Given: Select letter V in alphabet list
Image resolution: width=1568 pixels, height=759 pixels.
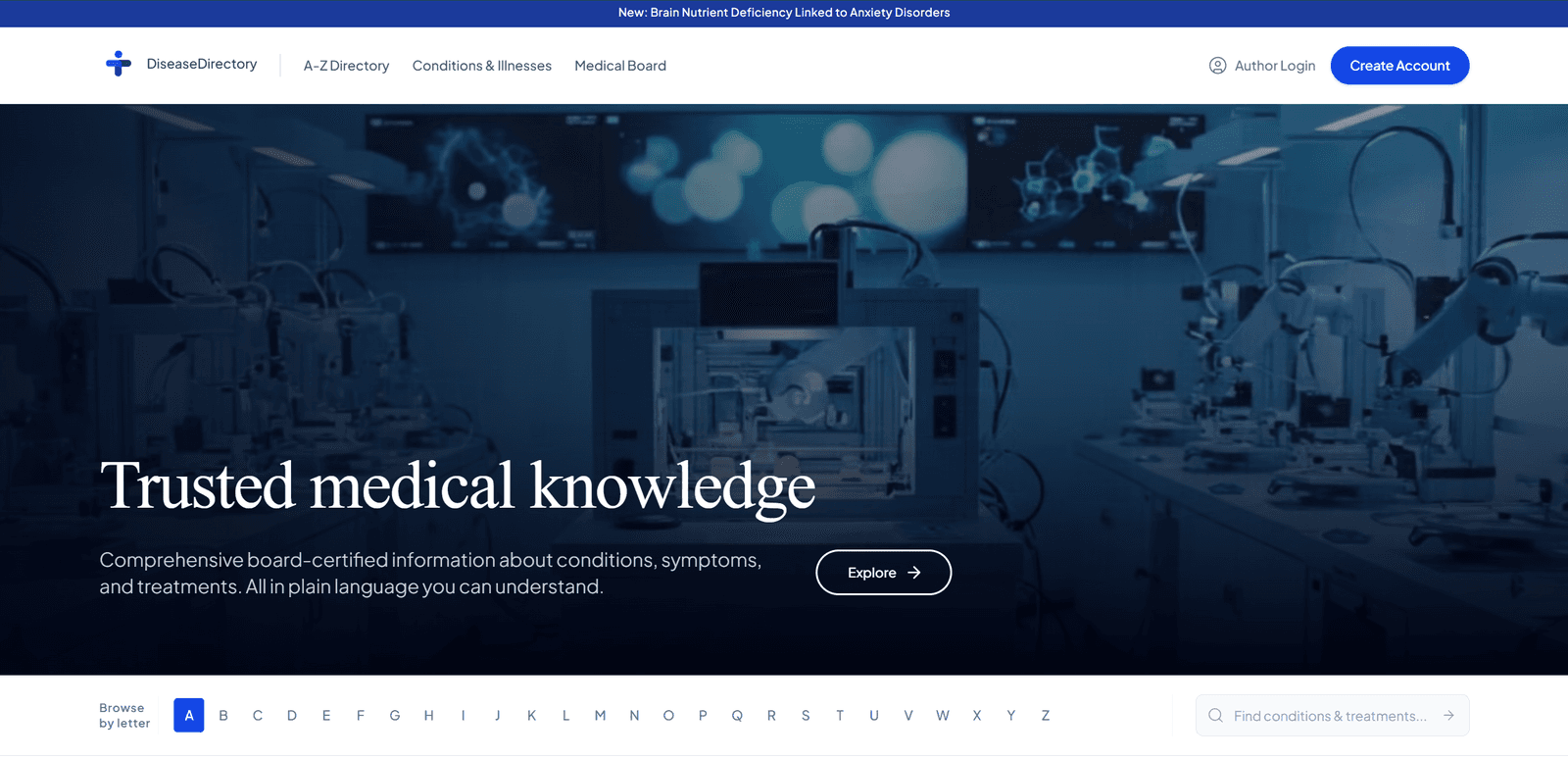Looking at the screenshot, I should tap(908, 716).
